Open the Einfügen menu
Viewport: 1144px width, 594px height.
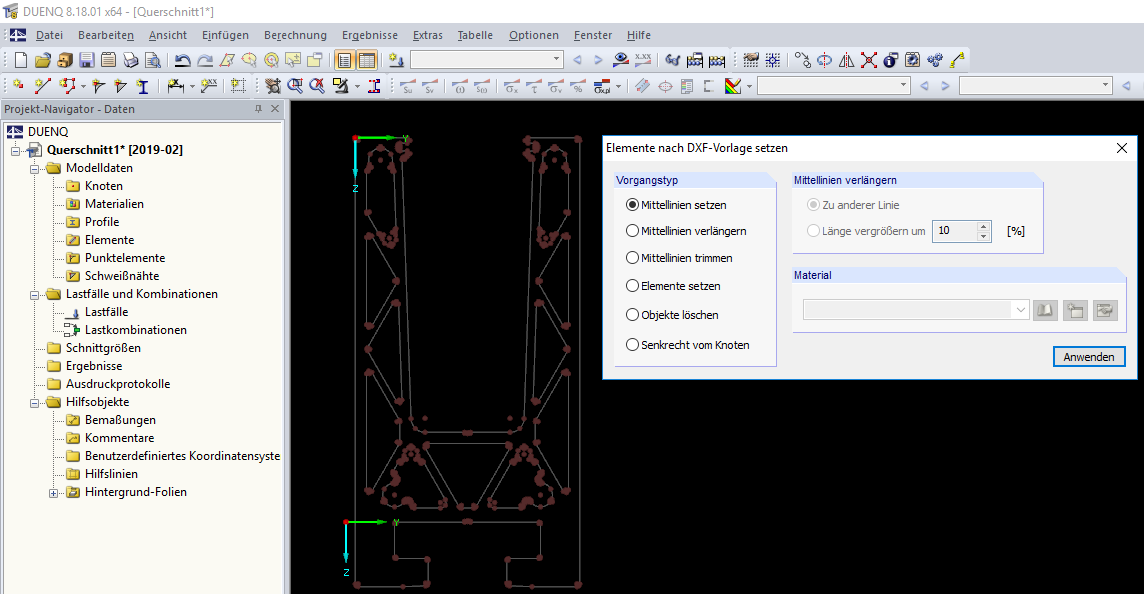pyautogui.click(x=225, y=35)
